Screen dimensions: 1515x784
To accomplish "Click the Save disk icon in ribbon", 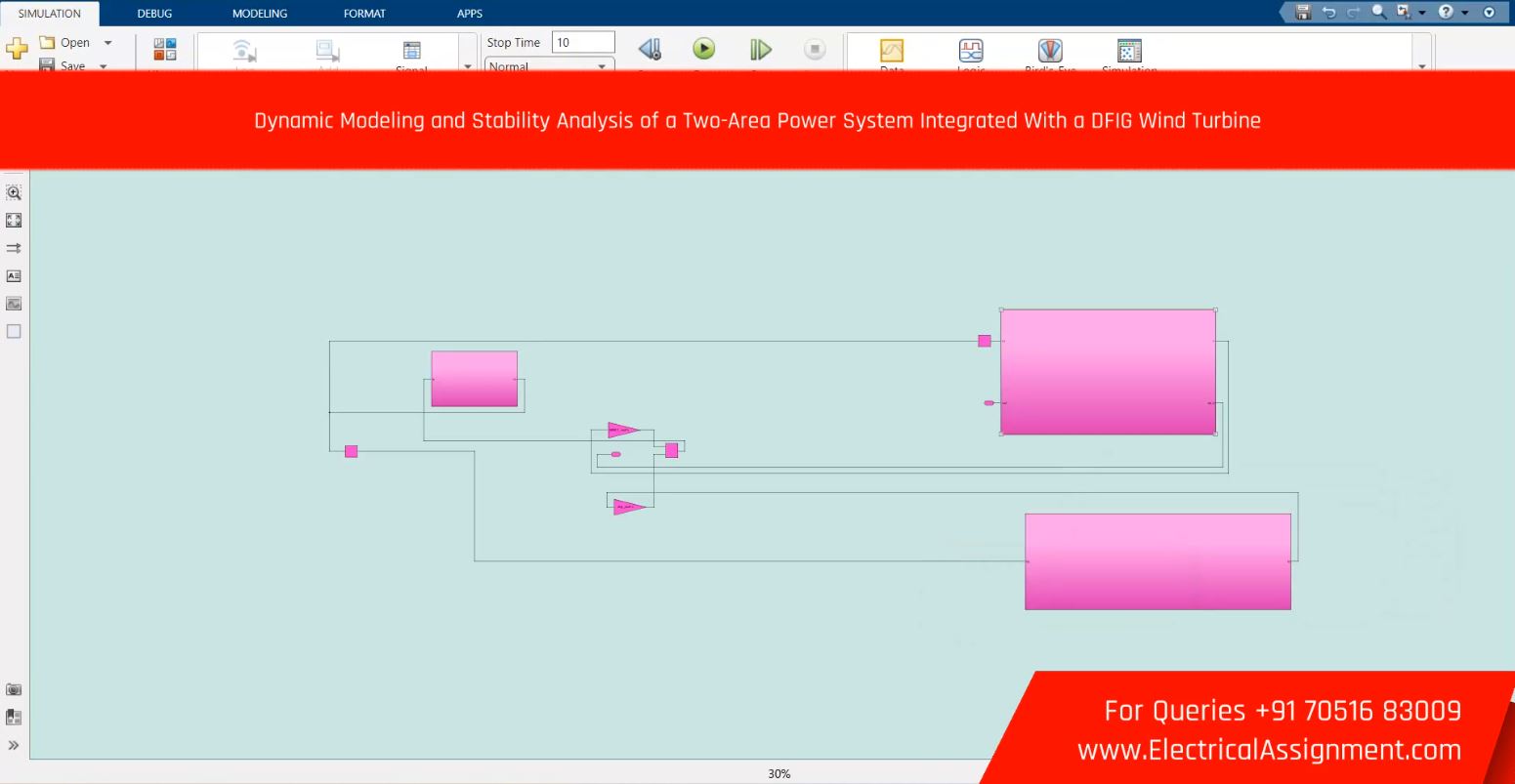I will [46, 65].
